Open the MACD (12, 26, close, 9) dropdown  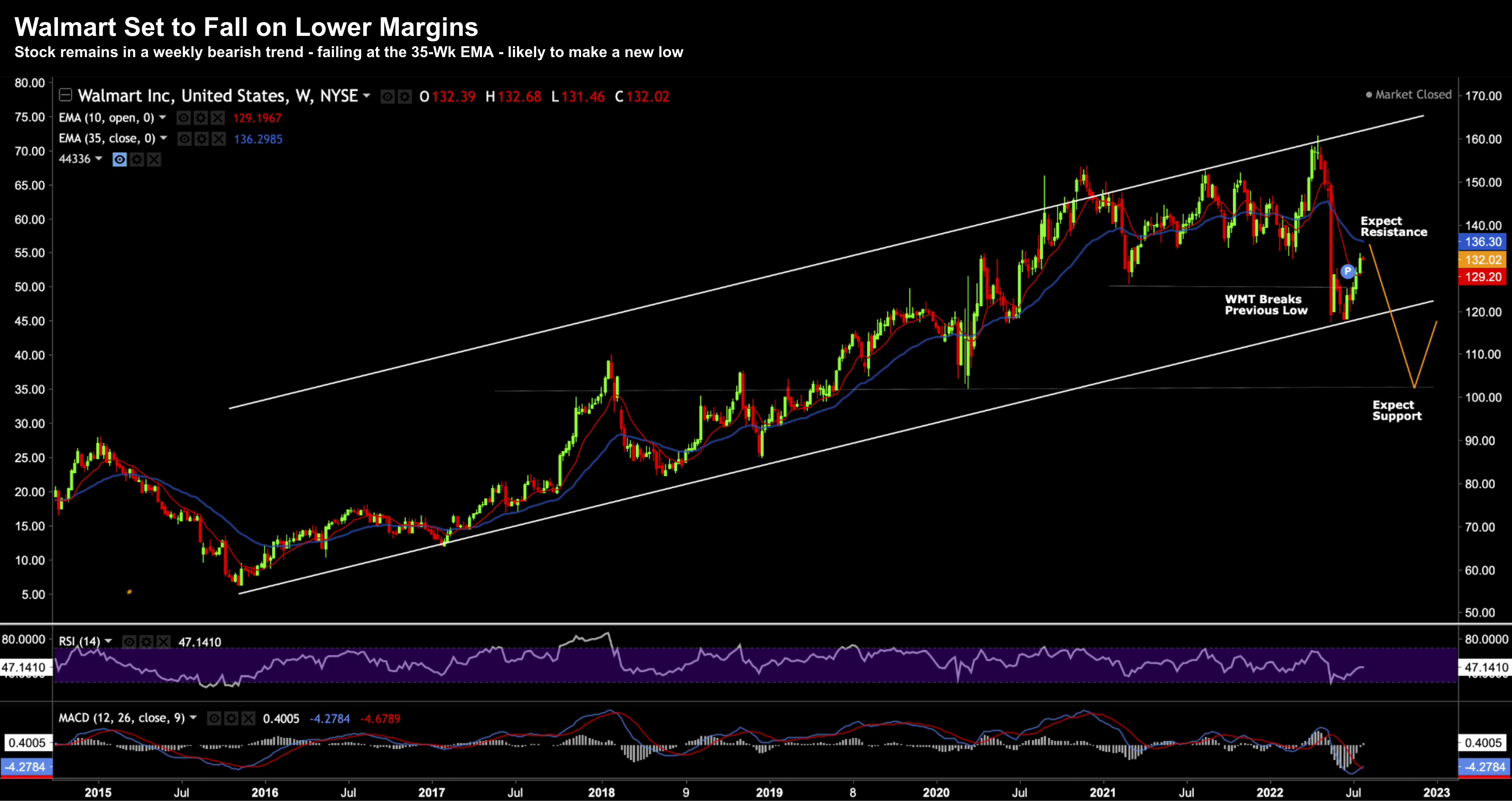[193, 718]
